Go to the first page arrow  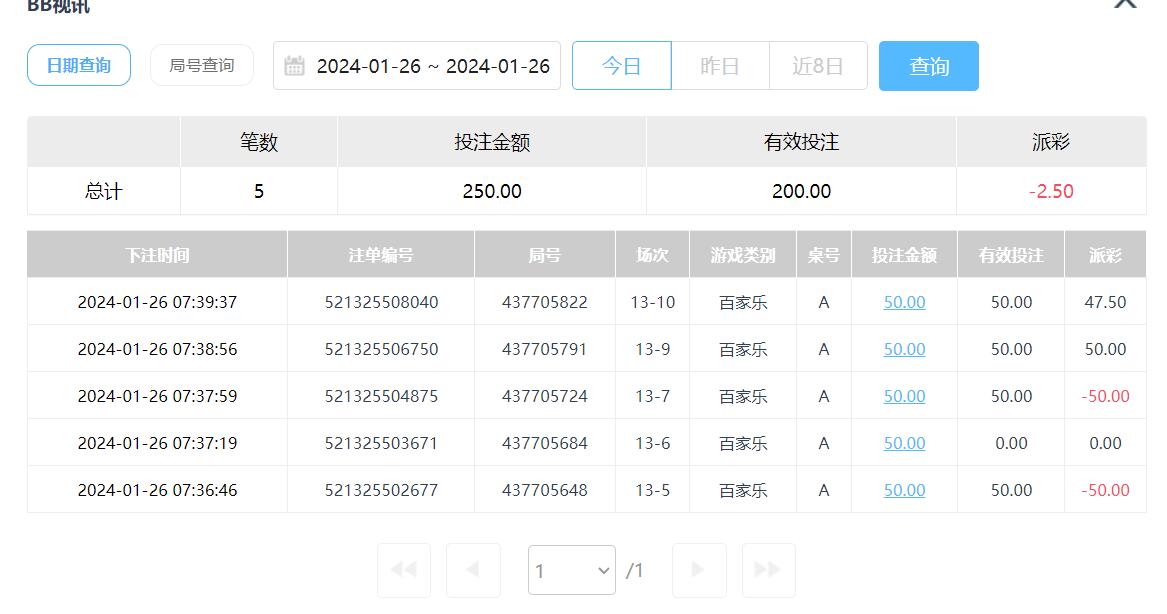[404, 569]
